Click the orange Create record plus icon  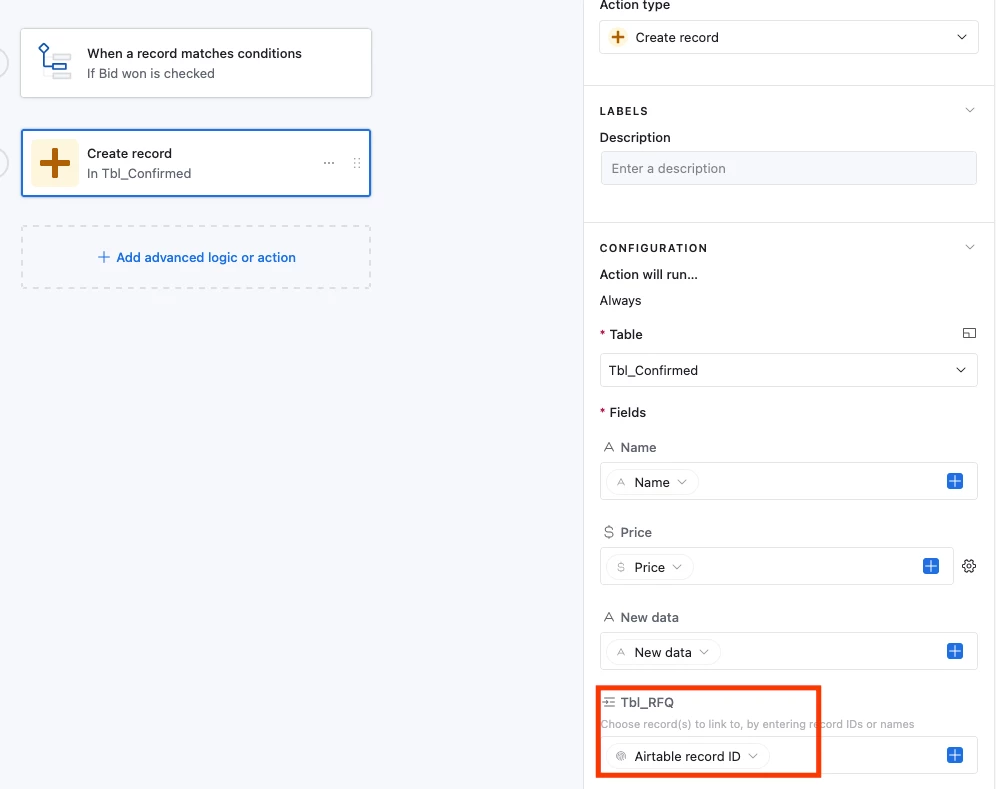(55, 163)
